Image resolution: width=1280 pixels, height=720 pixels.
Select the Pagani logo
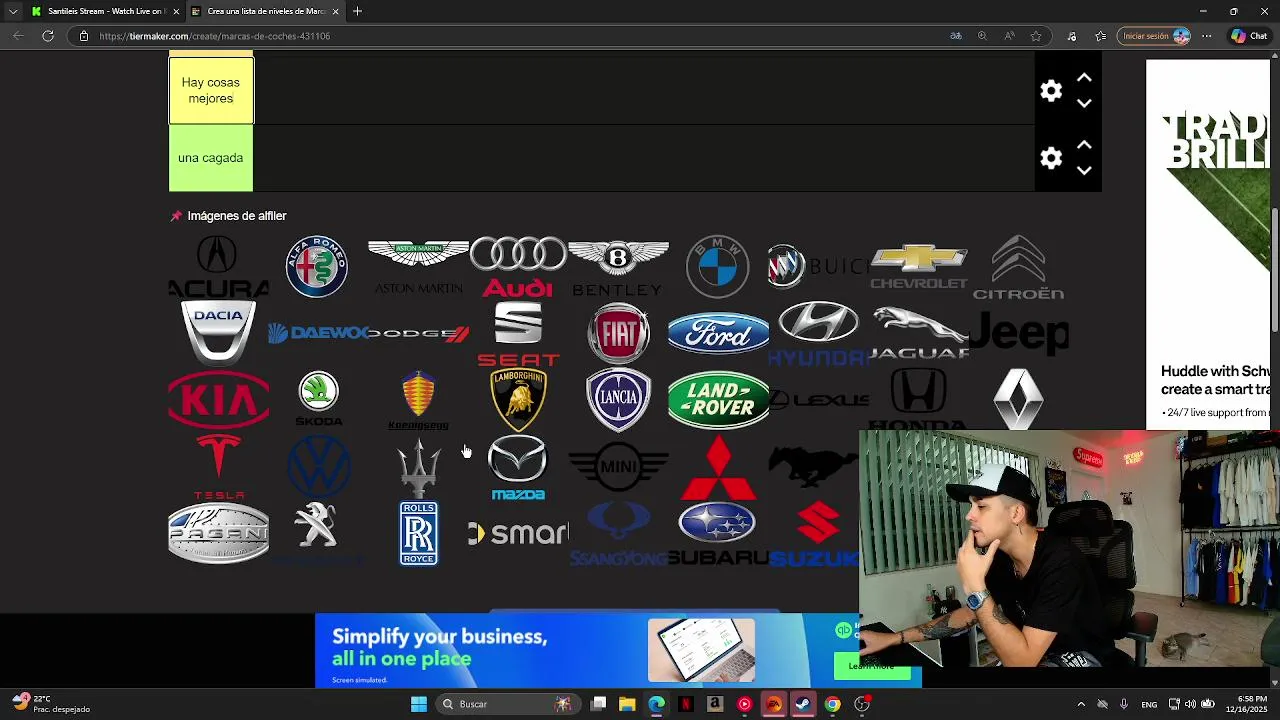[218, 533]
